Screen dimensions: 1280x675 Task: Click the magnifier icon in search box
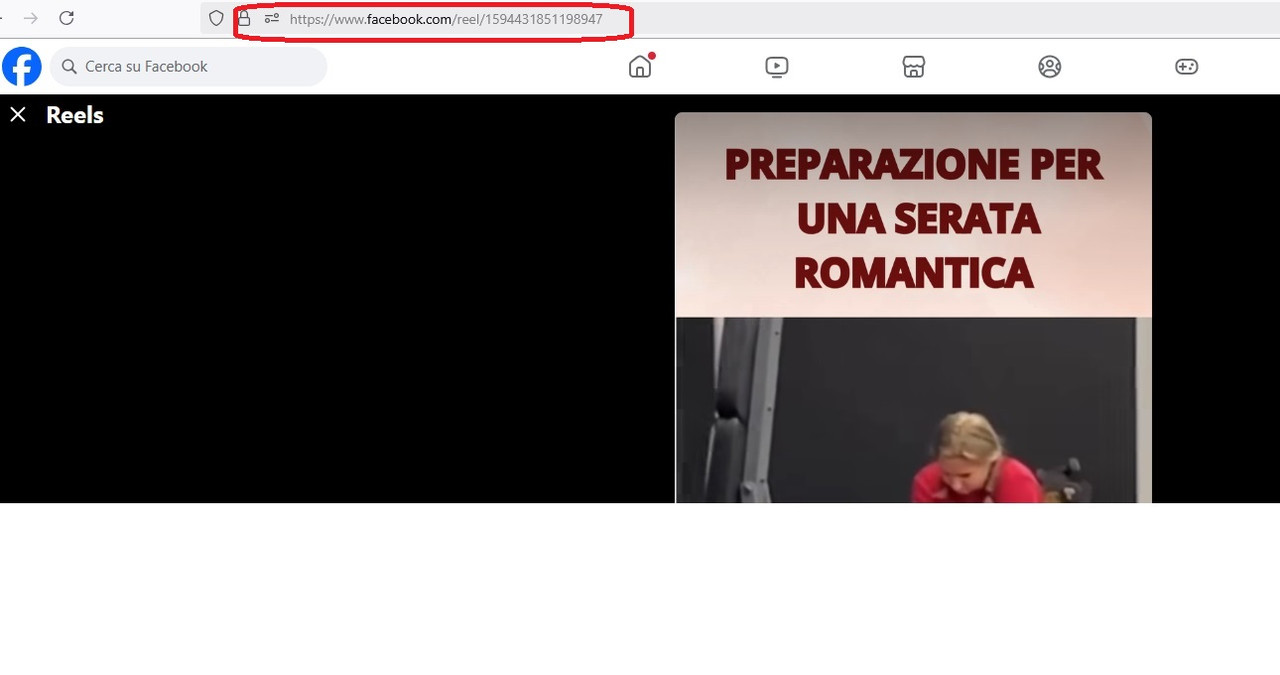pyautogui.click(x=69, y=66)
